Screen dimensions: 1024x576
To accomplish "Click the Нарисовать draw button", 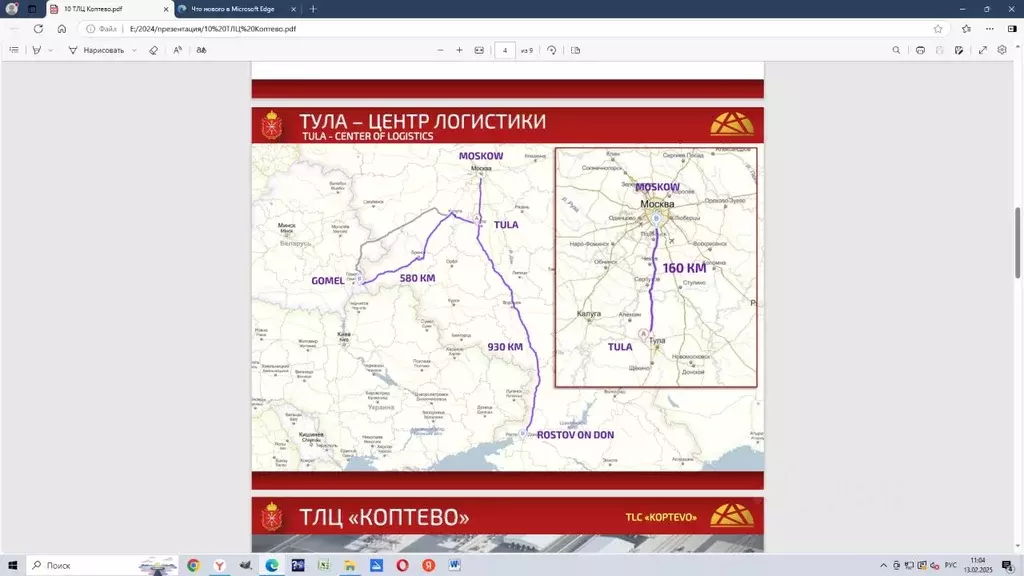I will tap(96, 50).
